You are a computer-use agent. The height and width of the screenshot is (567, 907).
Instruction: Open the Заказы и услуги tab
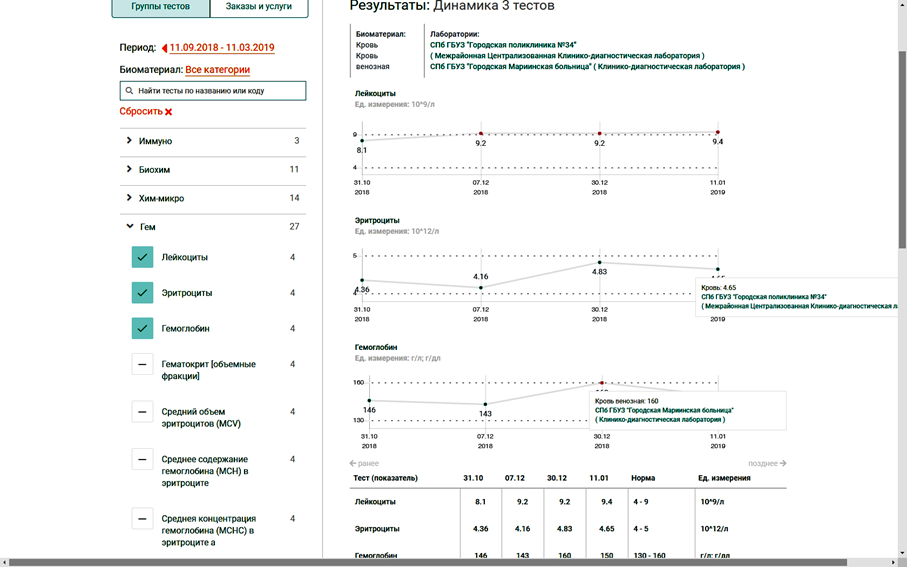coord(259,7)
